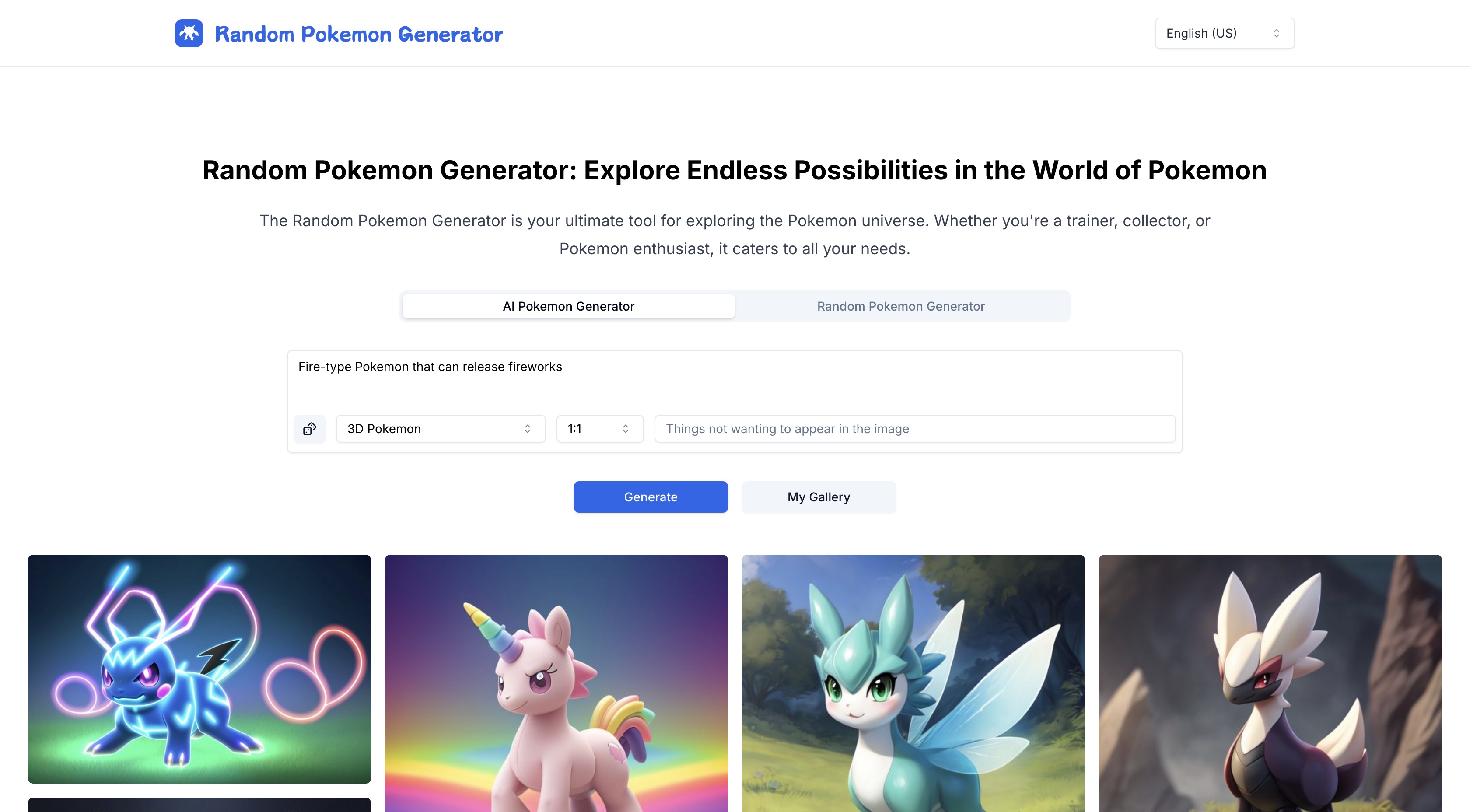The width and height of the screenshot is (1470, 812).
Task: Open the English (US) language dropdown
Action: point(1224,34)
